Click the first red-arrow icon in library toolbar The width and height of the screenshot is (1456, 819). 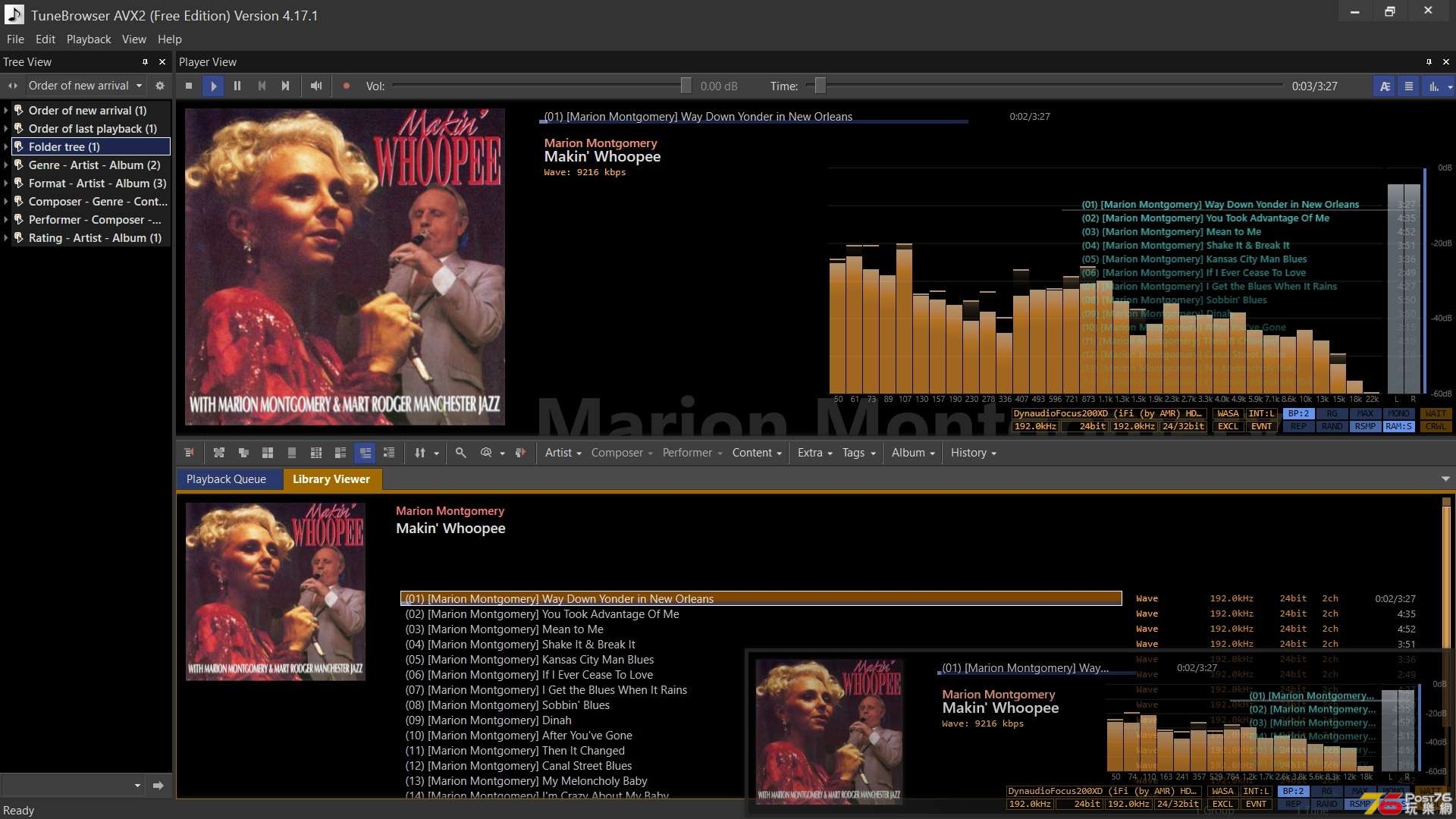click(189, 453)
